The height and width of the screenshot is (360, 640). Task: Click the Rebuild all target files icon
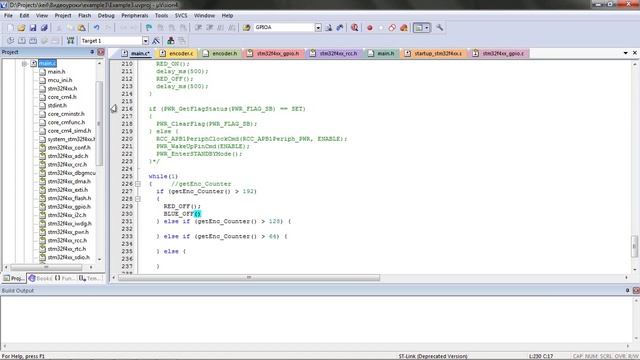pos(33,41)
